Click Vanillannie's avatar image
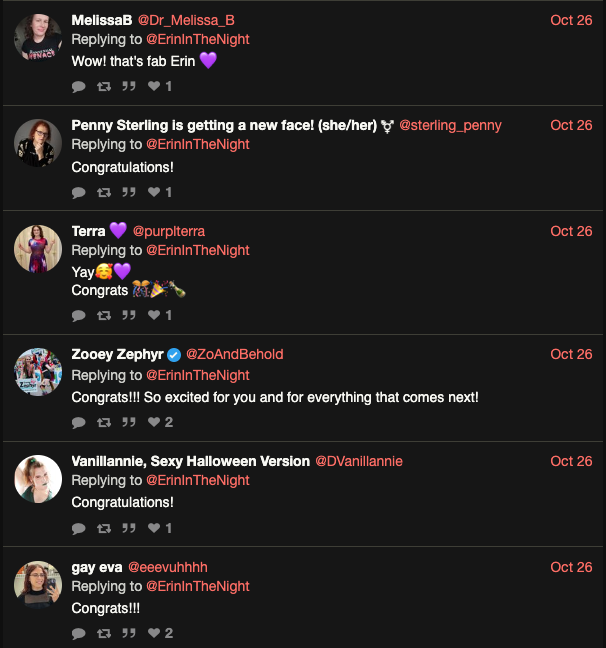Viewport: 606px width, 648px height. click(38, 479)
